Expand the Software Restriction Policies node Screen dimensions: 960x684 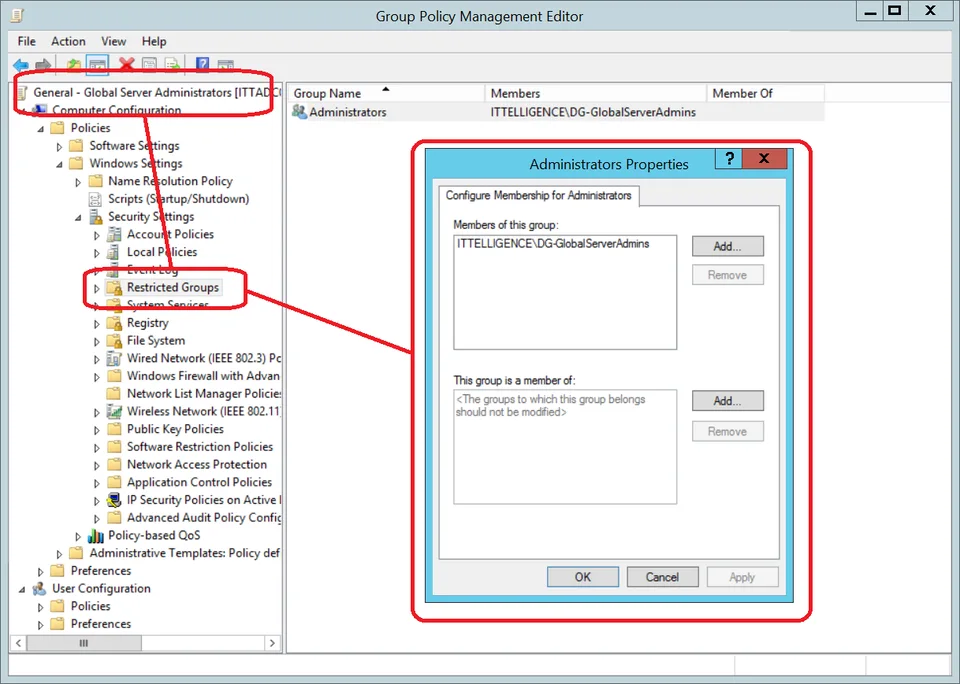tap(97, 448)
